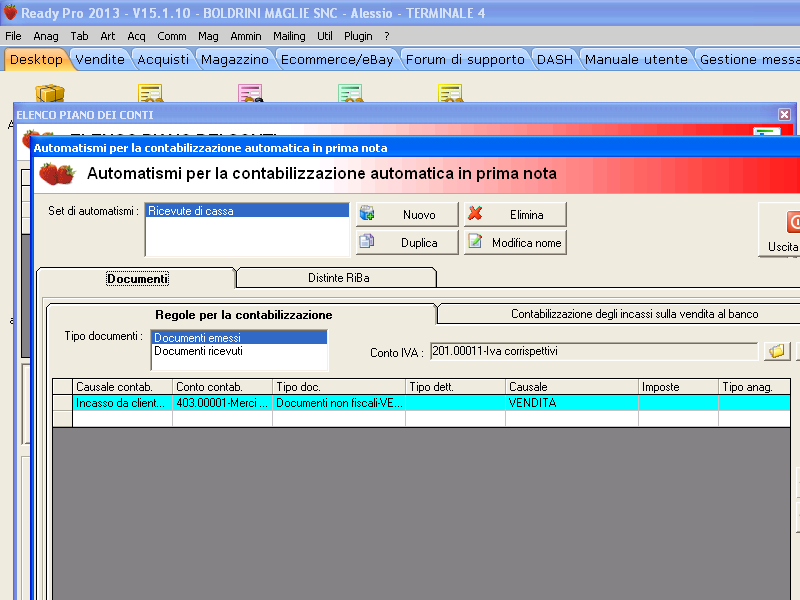Select the '403.00001-Merci ...' cell
This screenshot has width=800, height=600.
[222, 403]
